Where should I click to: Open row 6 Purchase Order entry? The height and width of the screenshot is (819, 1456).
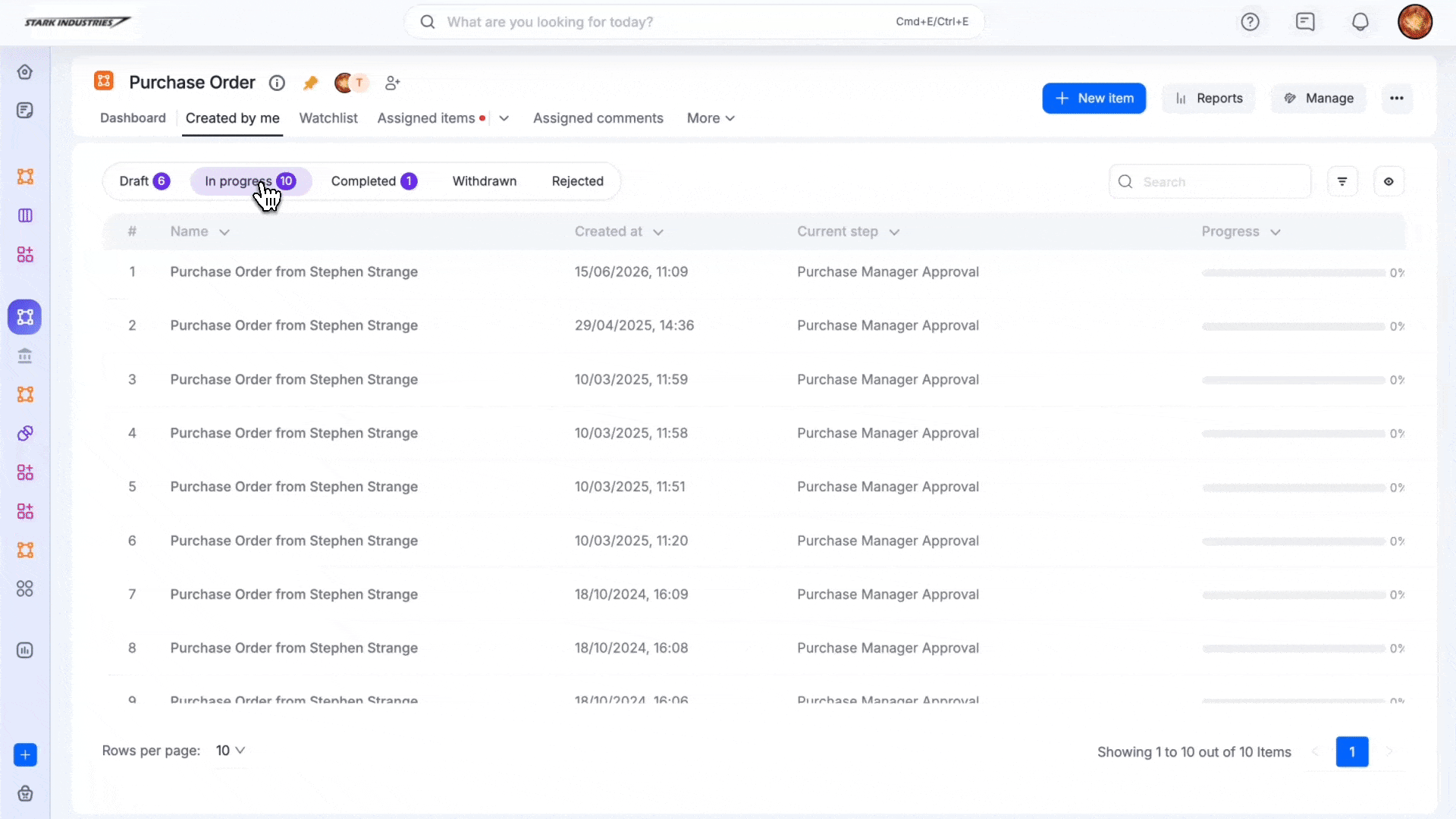pyautogui.click(x=294, y=541)
